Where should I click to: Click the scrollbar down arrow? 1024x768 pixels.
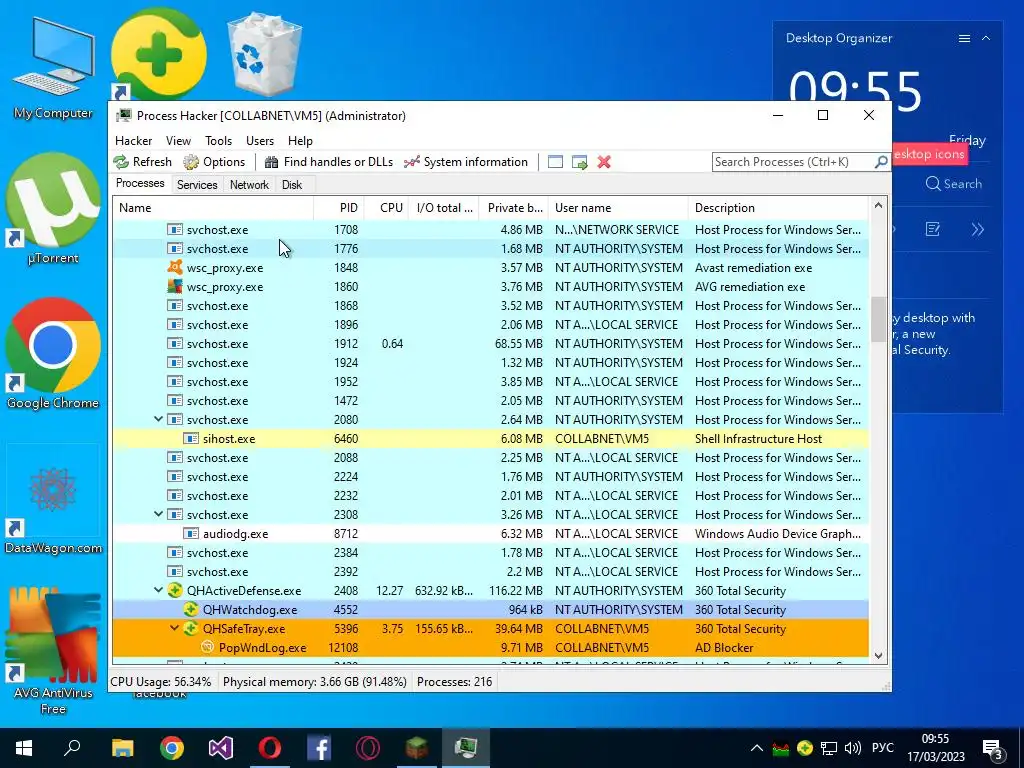click(878, 656)
